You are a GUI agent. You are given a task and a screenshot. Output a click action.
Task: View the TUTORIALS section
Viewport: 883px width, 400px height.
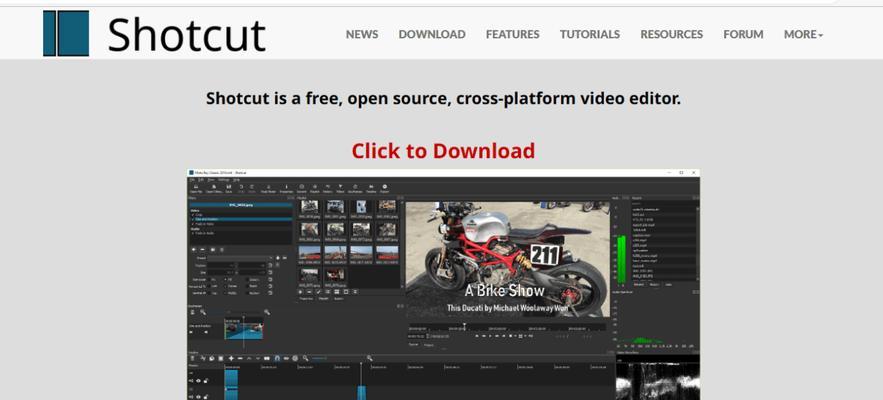(x=590, y=34)
